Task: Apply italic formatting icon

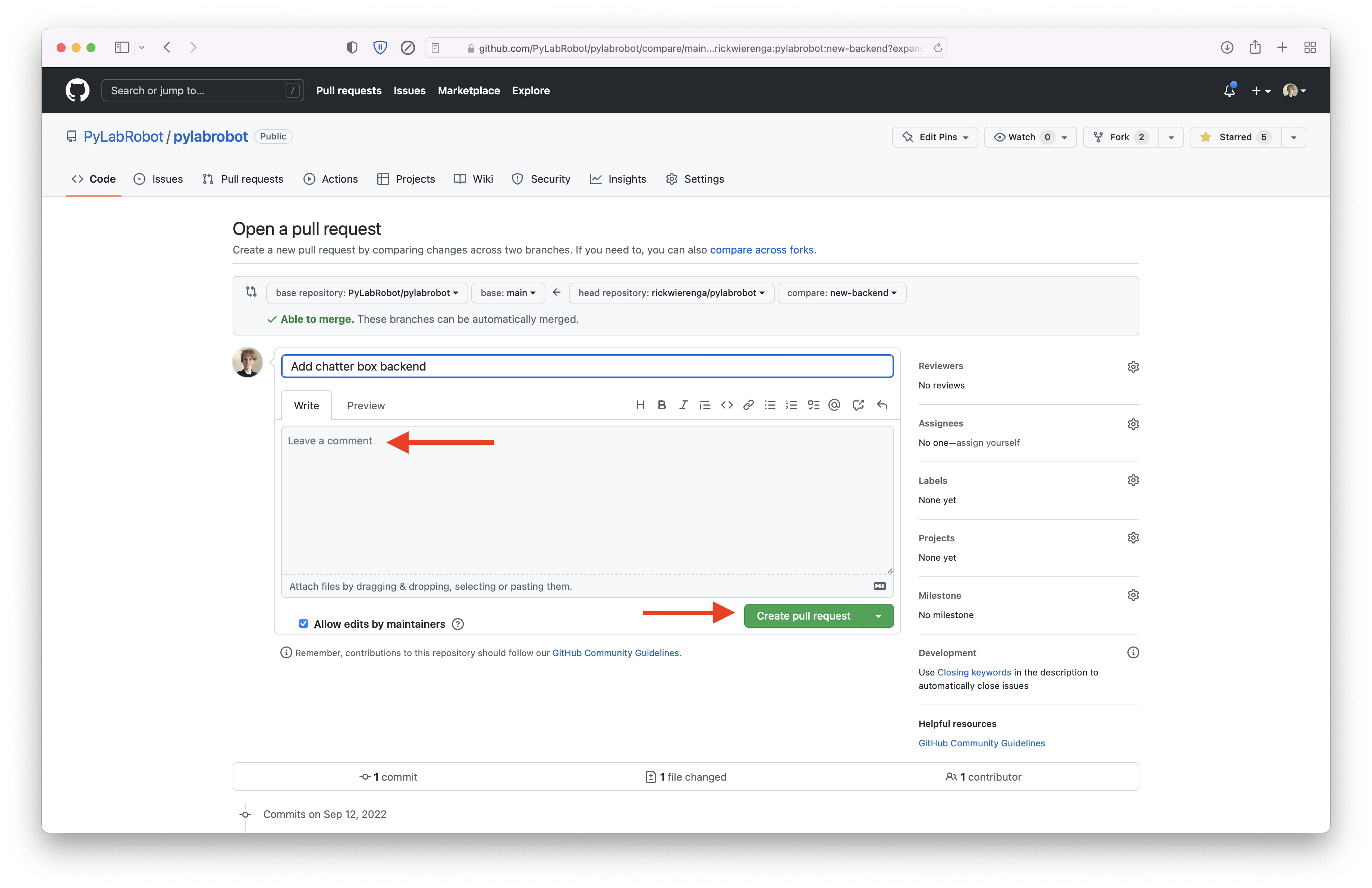Action: coord(683,404)
